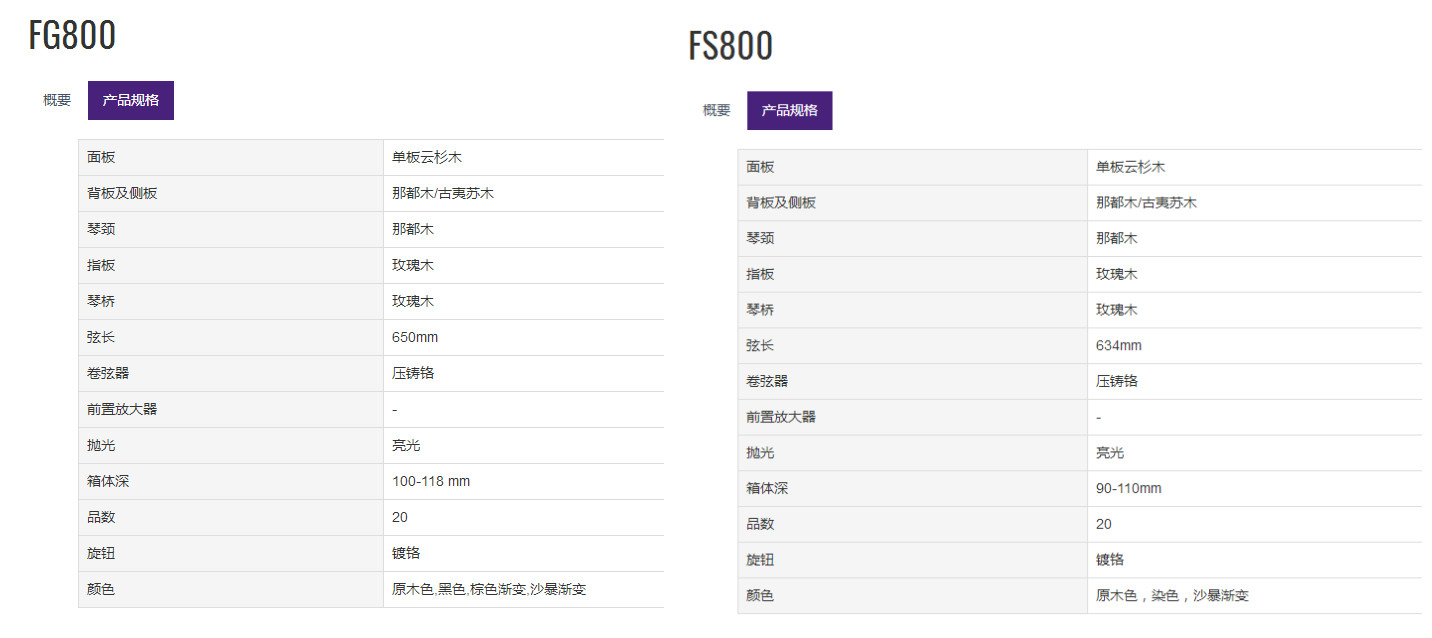The image size is (1432, 638).
Task: Click the 抛光 label in FS800 table
Action: click(x=760, y=453)
